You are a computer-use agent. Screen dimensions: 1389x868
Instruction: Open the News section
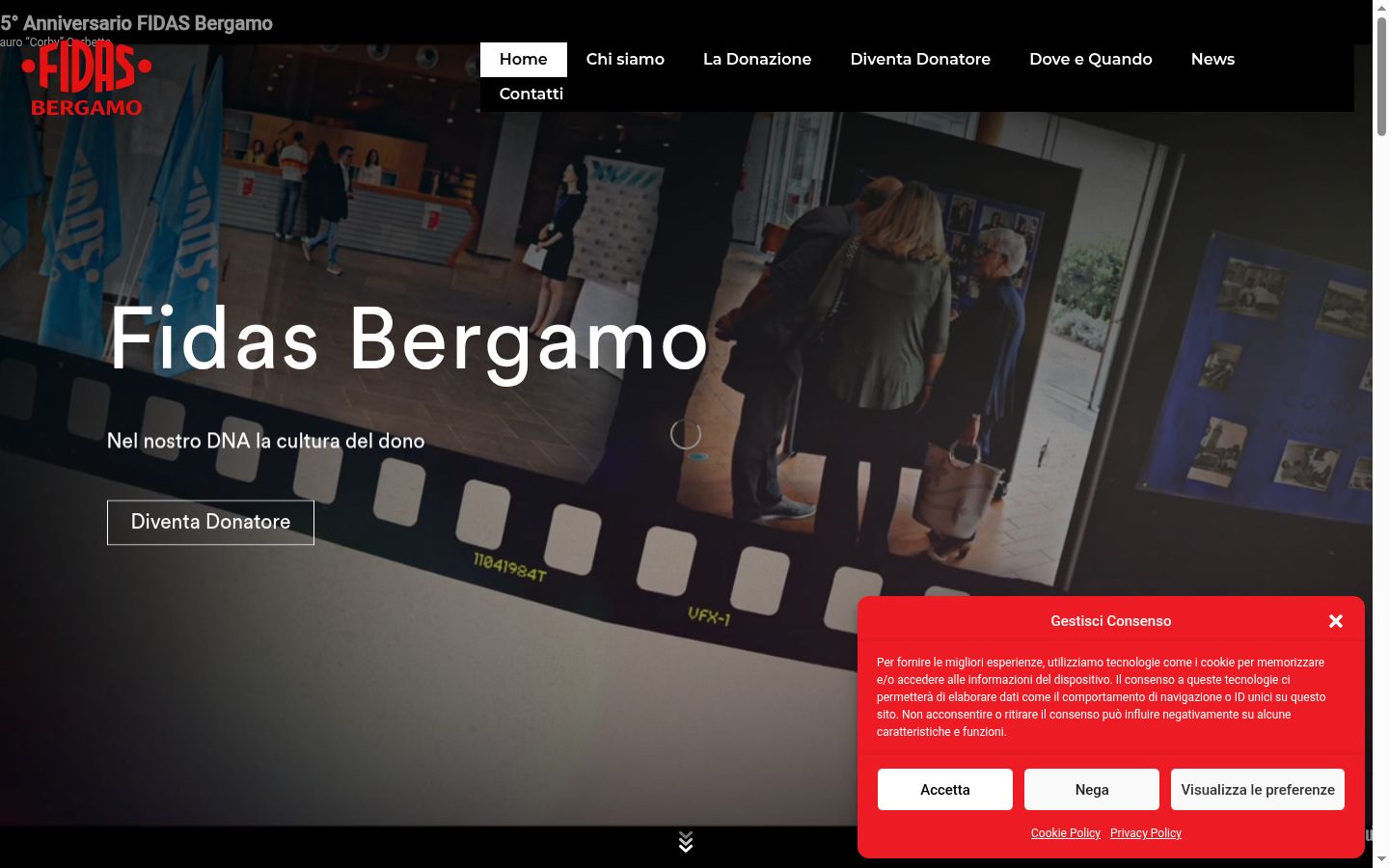(x=1212, y=59)
